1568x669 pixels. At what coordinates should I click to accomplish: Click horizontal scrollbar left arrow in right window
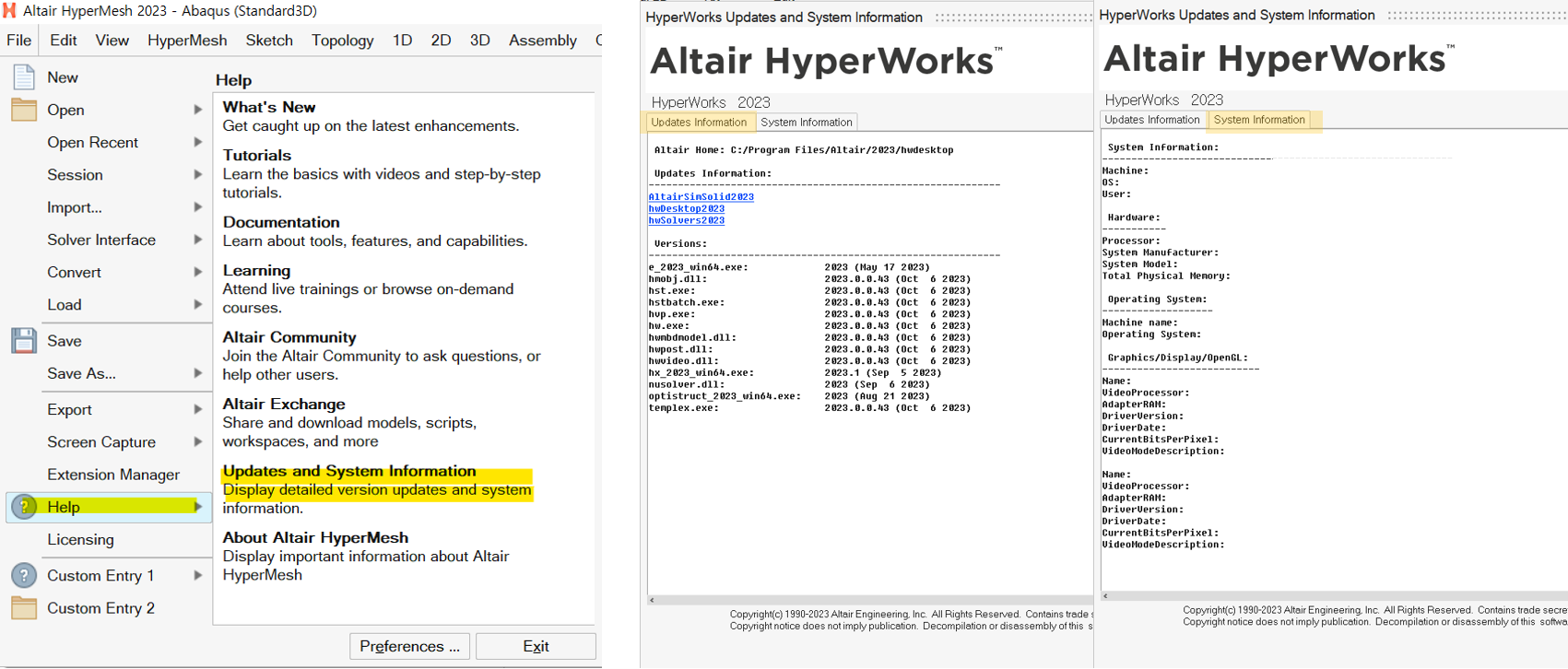(x=1106, y=596)
